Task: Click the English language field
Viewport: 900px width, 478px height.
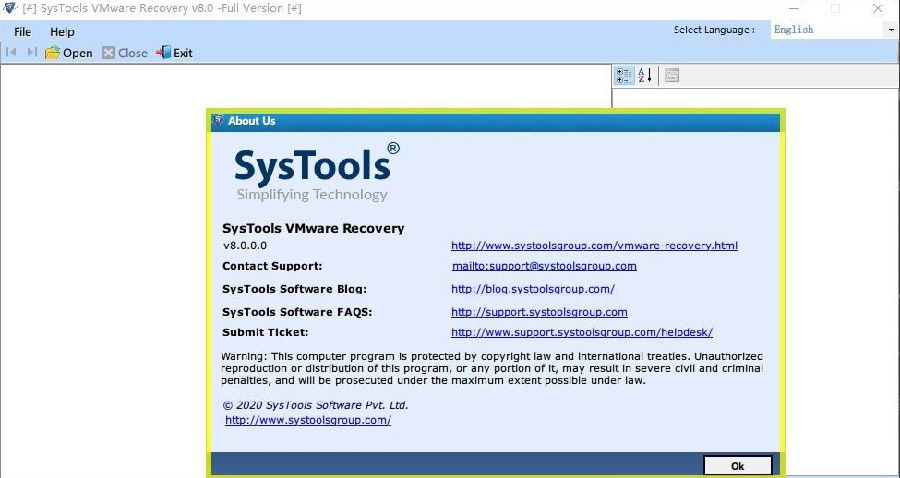Action: (828, 29)
